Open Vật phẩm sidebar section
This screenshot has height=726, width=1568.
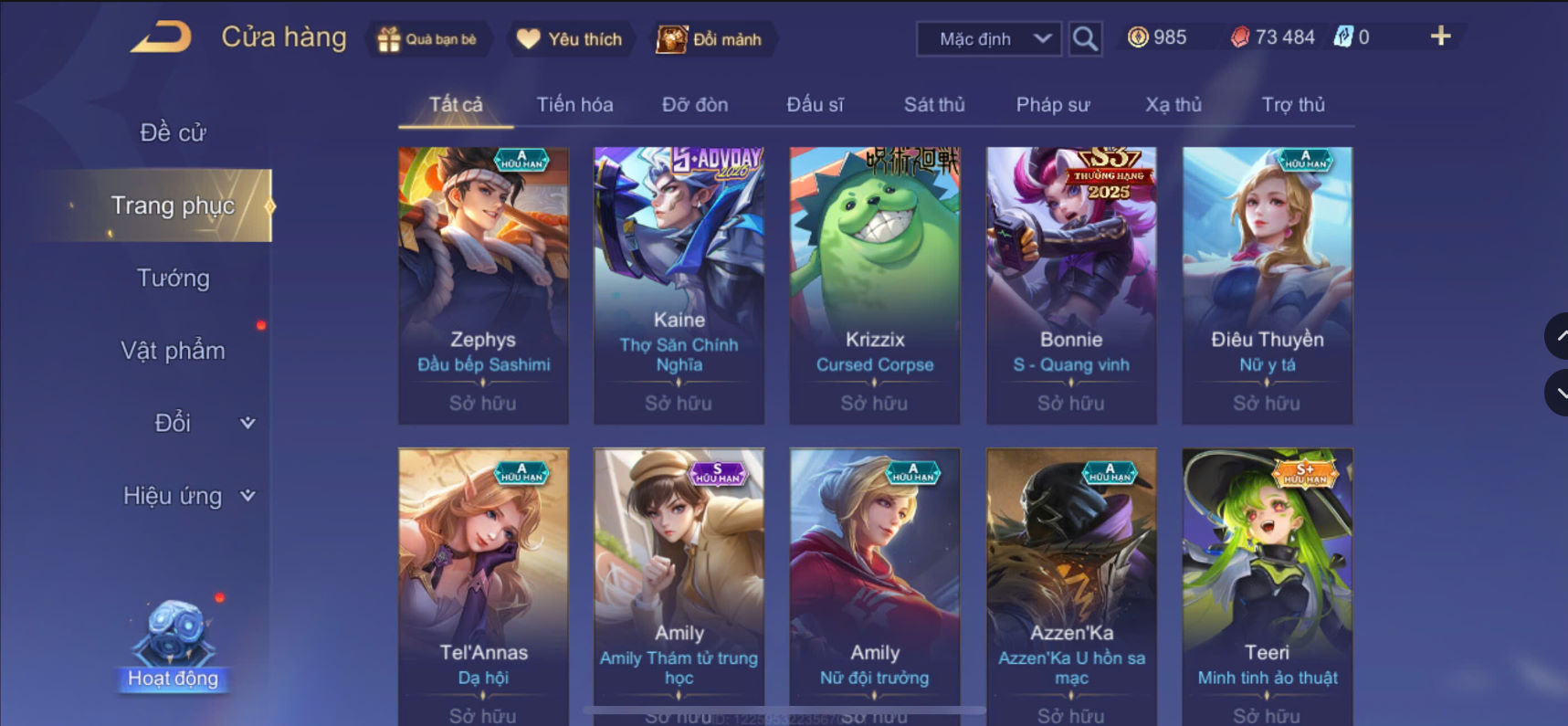(173, 351)
